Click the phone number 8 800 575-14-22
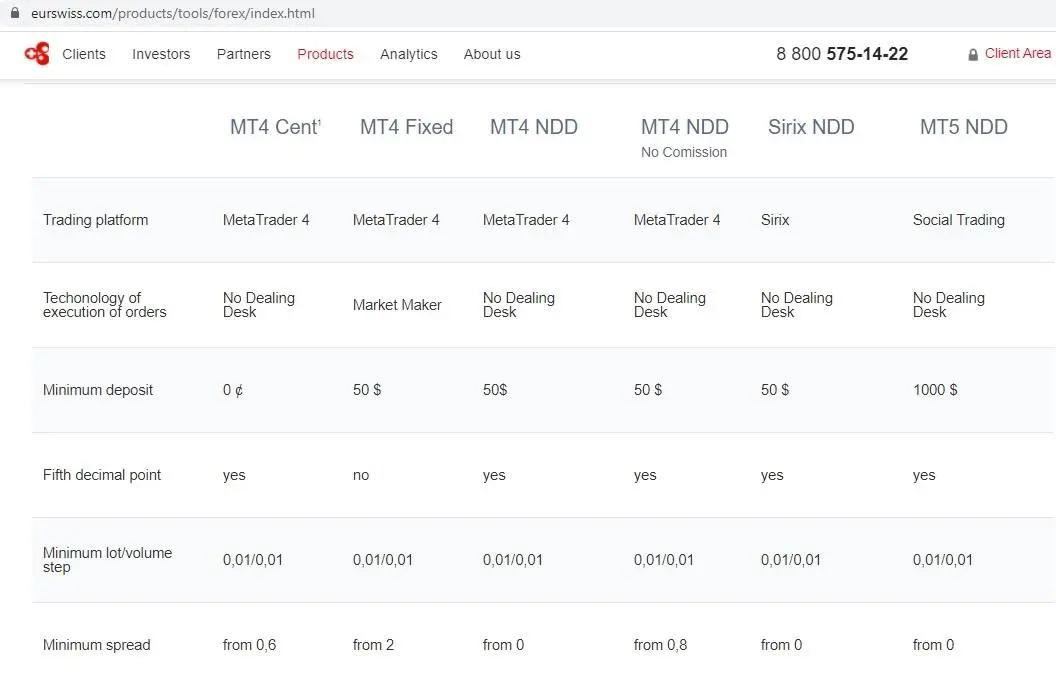The height and width of the screenshot is (684, 1056). click(842, 54)
